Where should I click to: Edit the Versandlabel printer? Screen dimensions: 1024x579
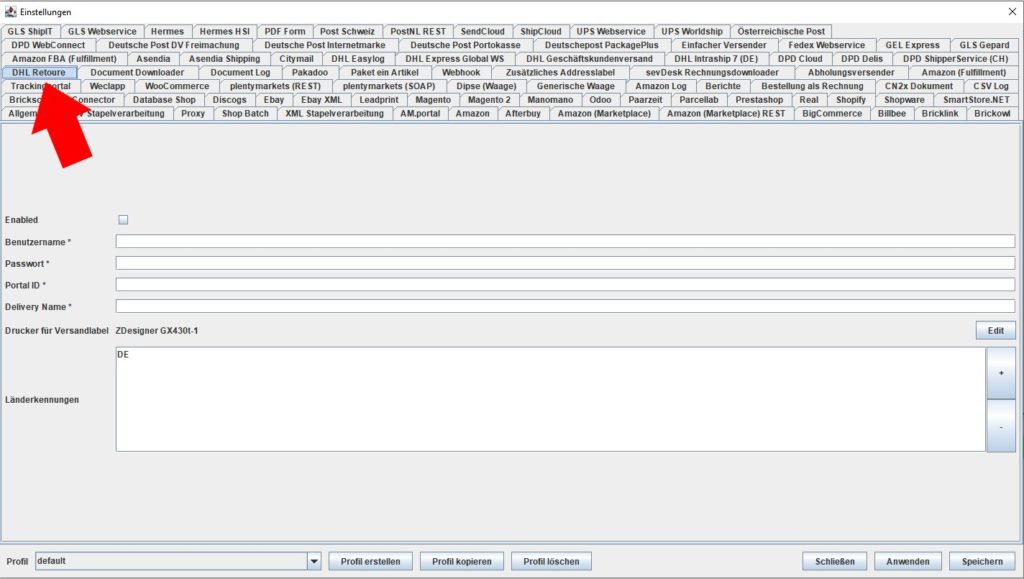[x=995, y=331]
